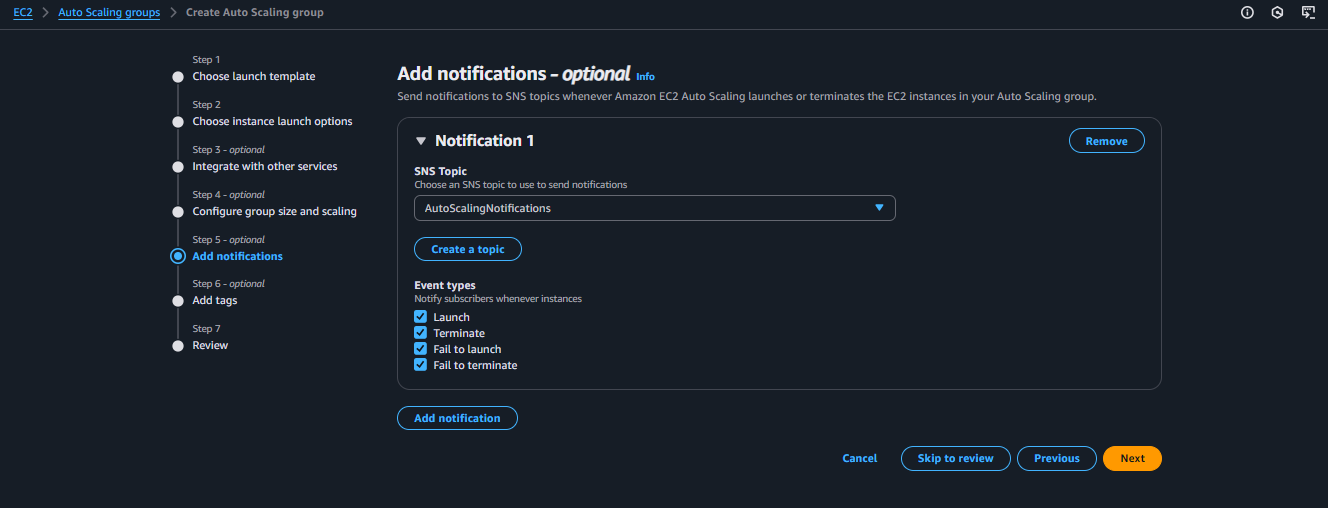Open the SNS Topic dropdown
Image resolution: width=1328 pixels, height=508 pixels.
(655, 208)
